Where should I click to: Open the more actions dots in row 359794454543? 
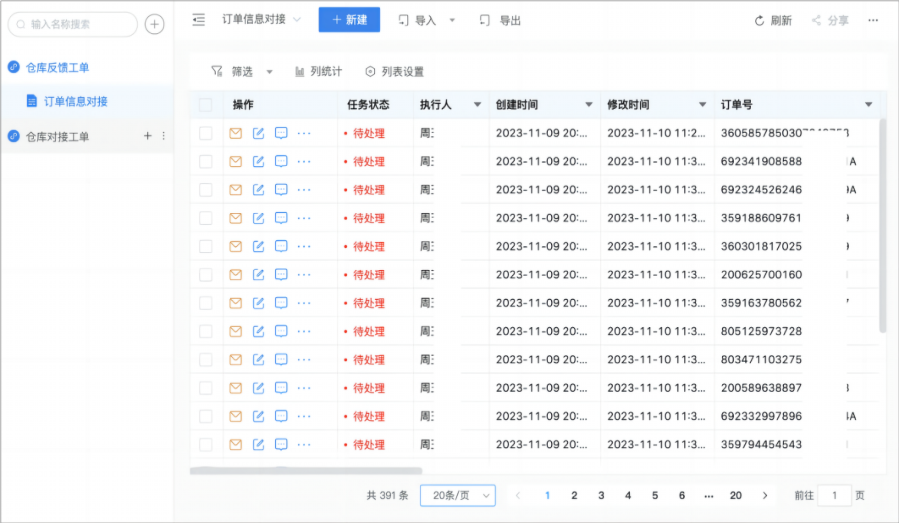304,444
